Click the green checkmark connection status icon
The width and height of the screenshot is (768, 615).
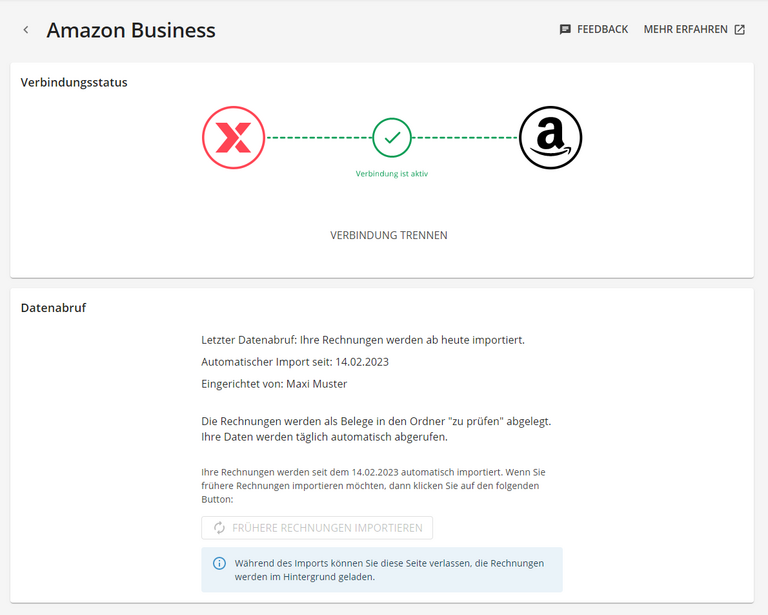(392, 137)
